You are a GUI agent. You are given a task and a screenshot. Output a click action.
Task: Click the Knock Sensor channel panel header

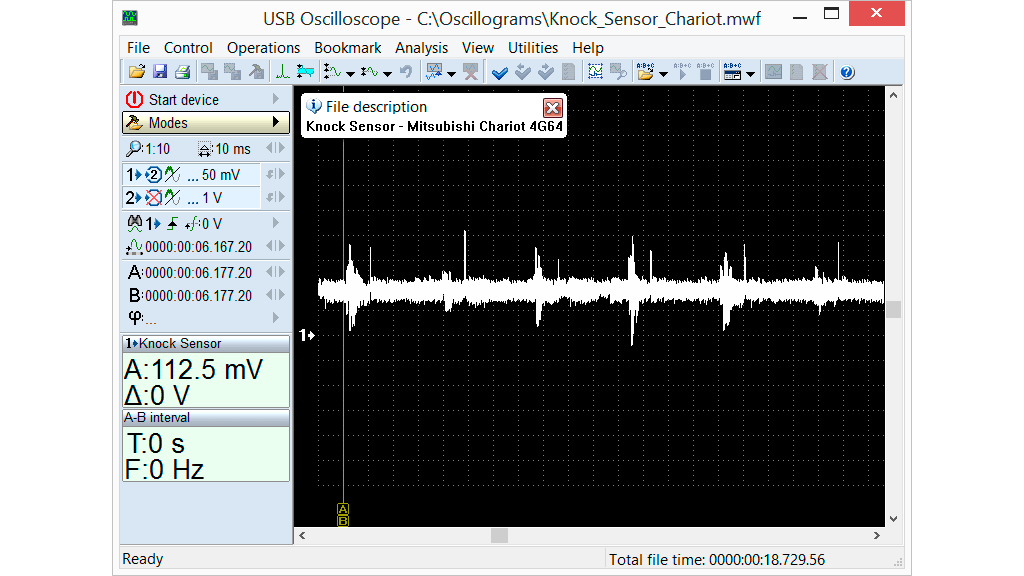pyautogui.click(x=206, y=344)
